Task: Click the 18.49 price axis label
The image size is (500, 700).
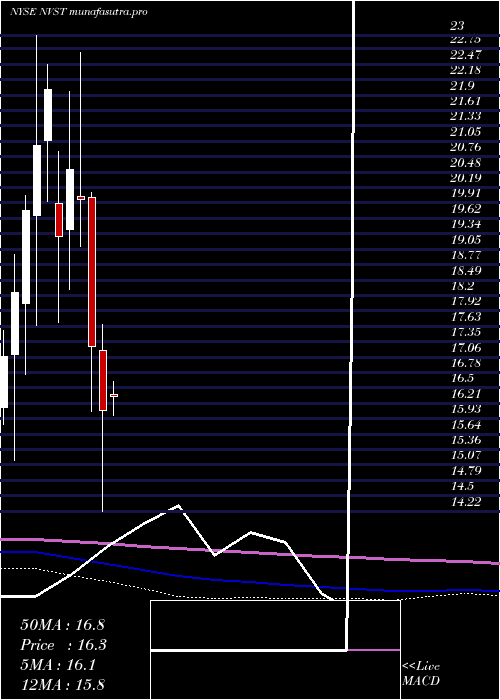Action: click(466, 271)
